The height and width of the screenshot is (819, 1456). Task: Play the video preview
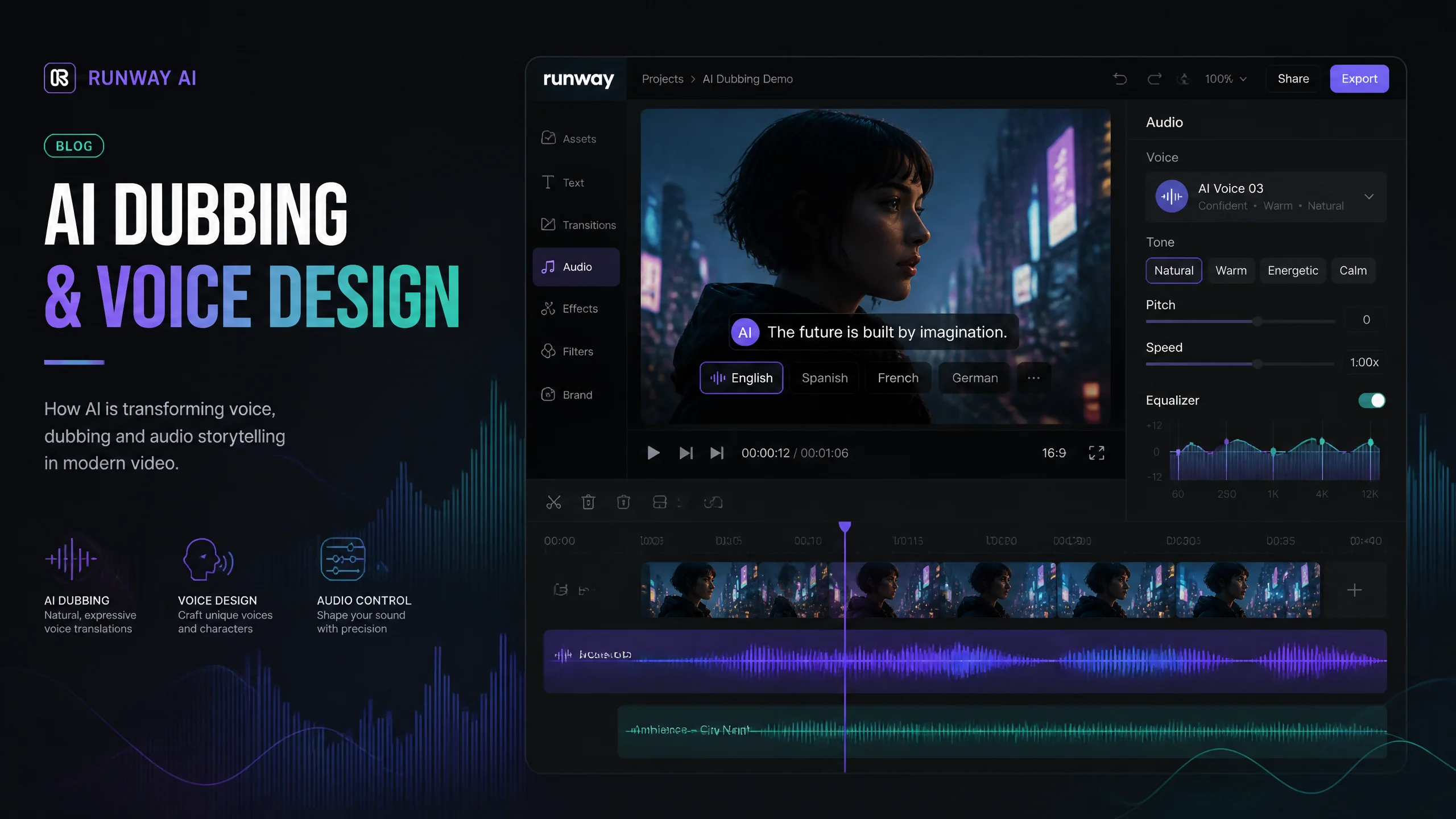coord(653,453)
